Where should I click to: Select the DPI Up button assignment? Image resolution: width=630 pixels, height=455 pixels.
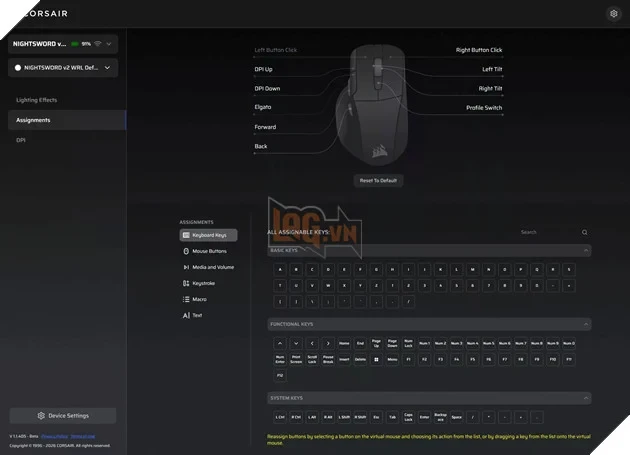[263, 70]
